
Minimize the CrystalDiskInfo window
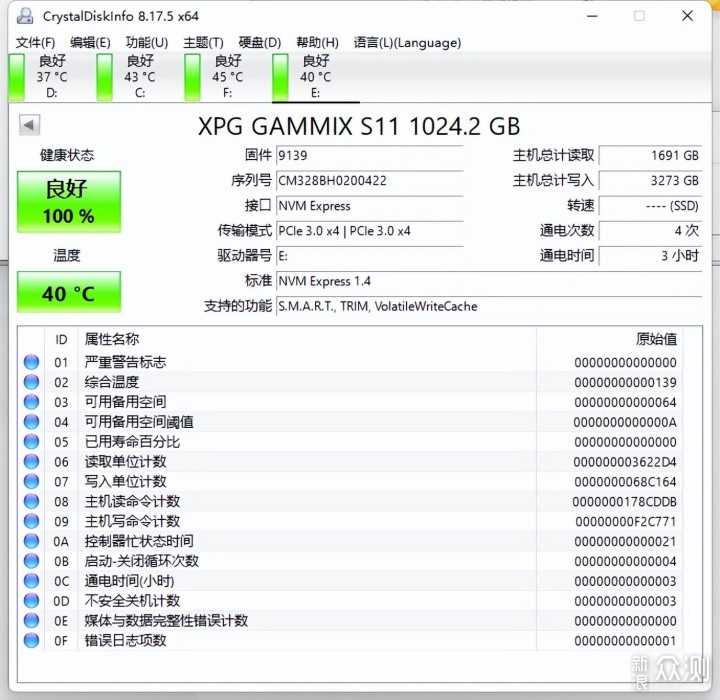pyautogui.click(x=592, y=16)
